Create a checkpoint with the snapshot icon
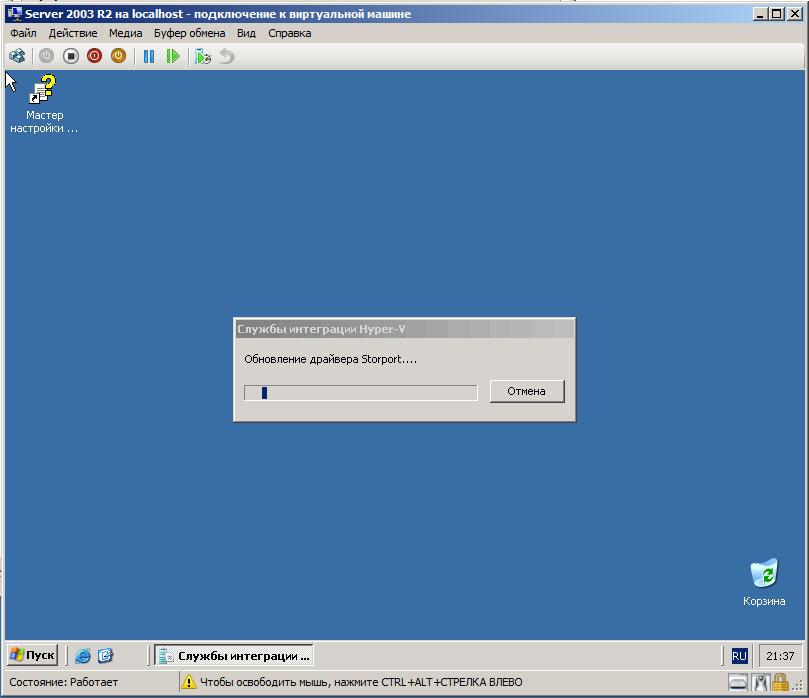The width and height of the screenshot is (809, 698). tap(203, 56)
